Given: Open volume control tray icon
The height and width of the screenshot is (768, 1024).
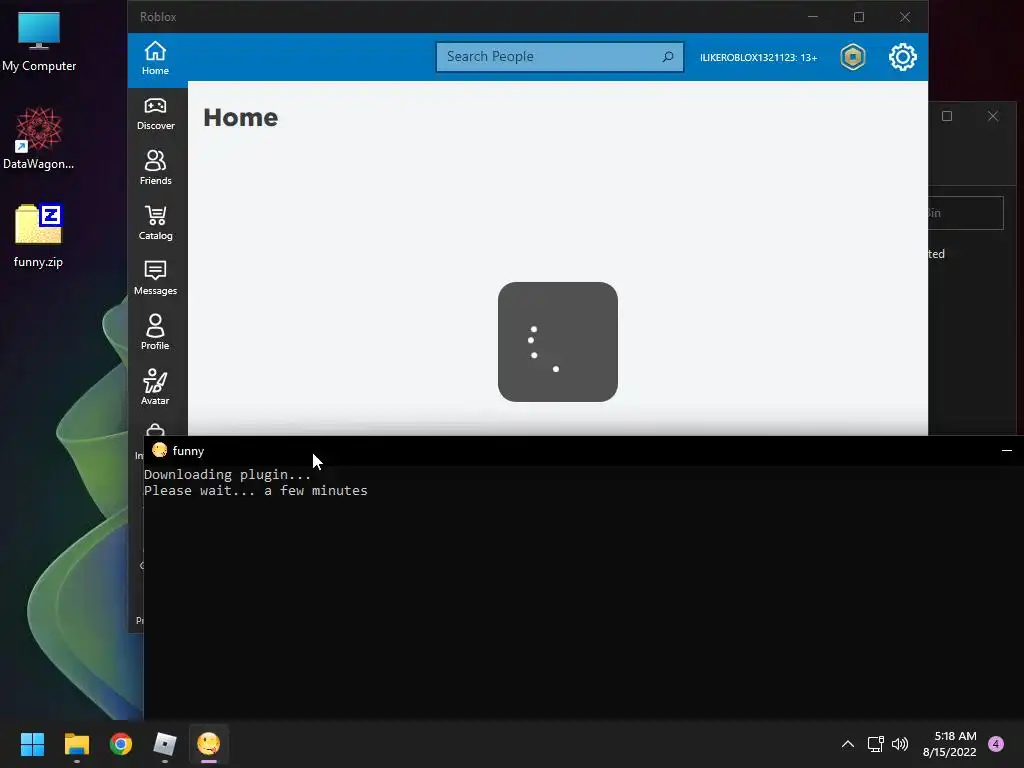Looking at the screenshot, I should pyautogui.click(x=900, y=744).
